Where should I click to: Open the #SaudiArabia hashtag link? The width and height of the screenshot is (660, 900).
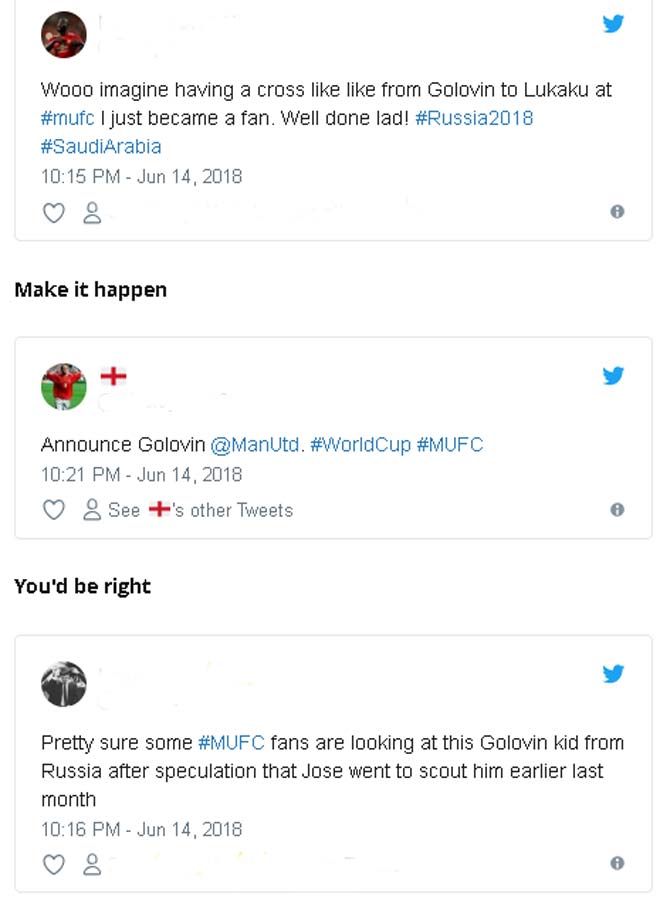tap(101, 147)
